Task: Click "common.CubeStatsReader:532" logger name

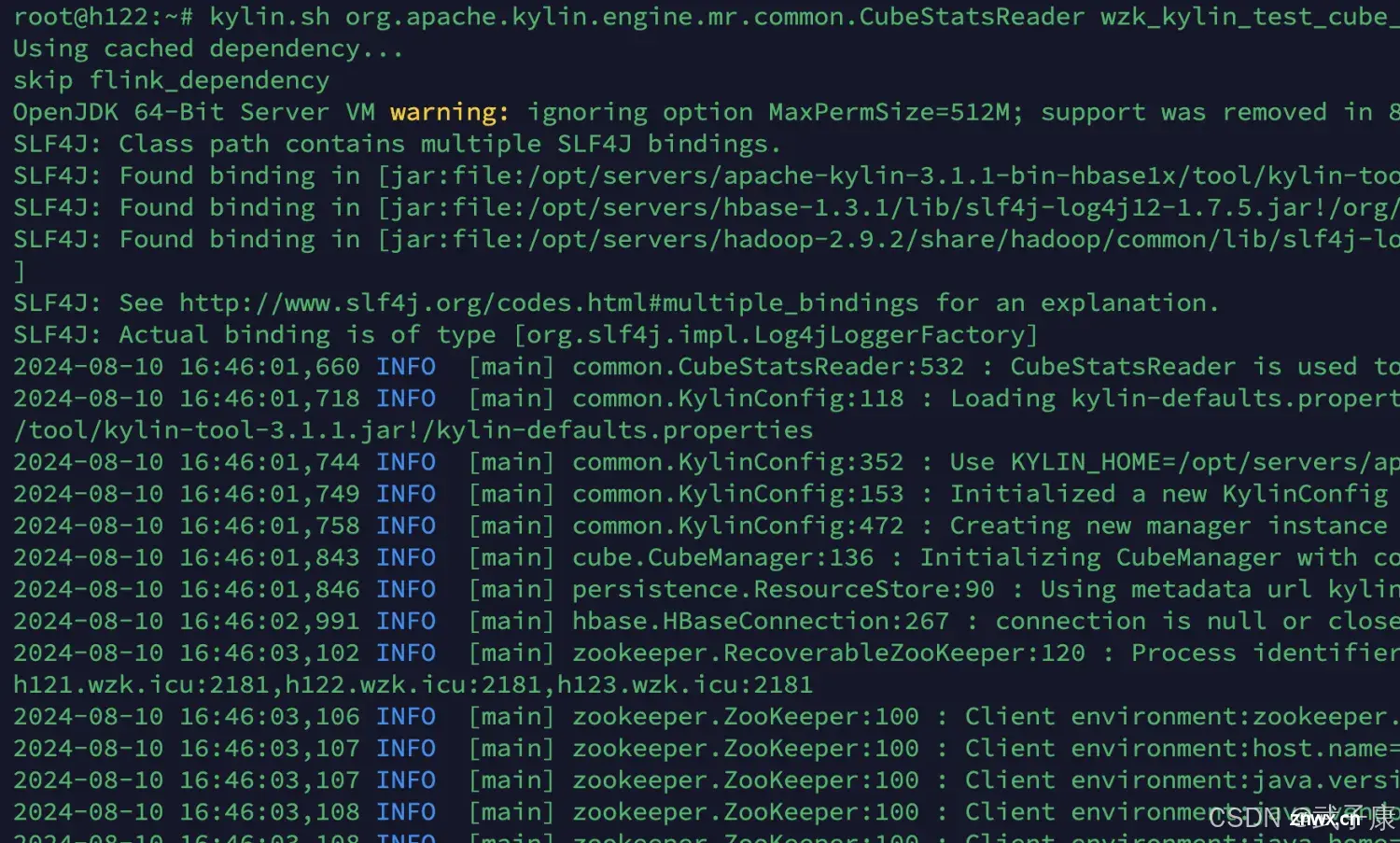Action: coord(768,367)
